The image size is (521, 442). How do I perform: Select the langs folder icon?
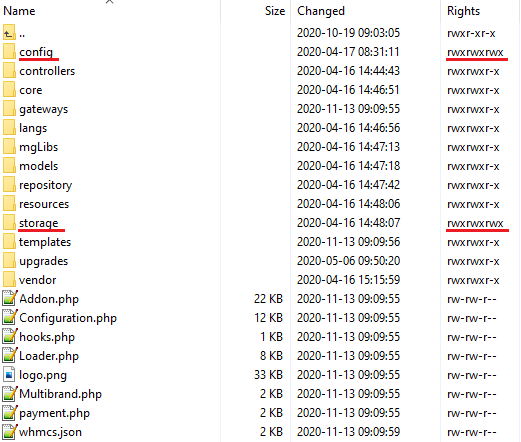(x=9, y=128)
